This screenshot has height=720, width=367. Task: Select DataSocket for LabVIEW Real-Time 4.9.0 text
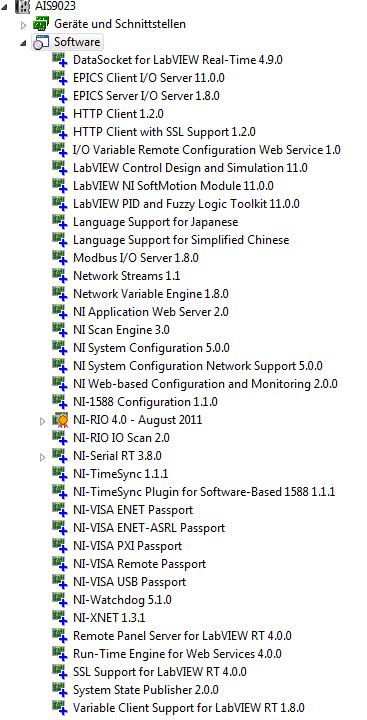tap(177, 60)
